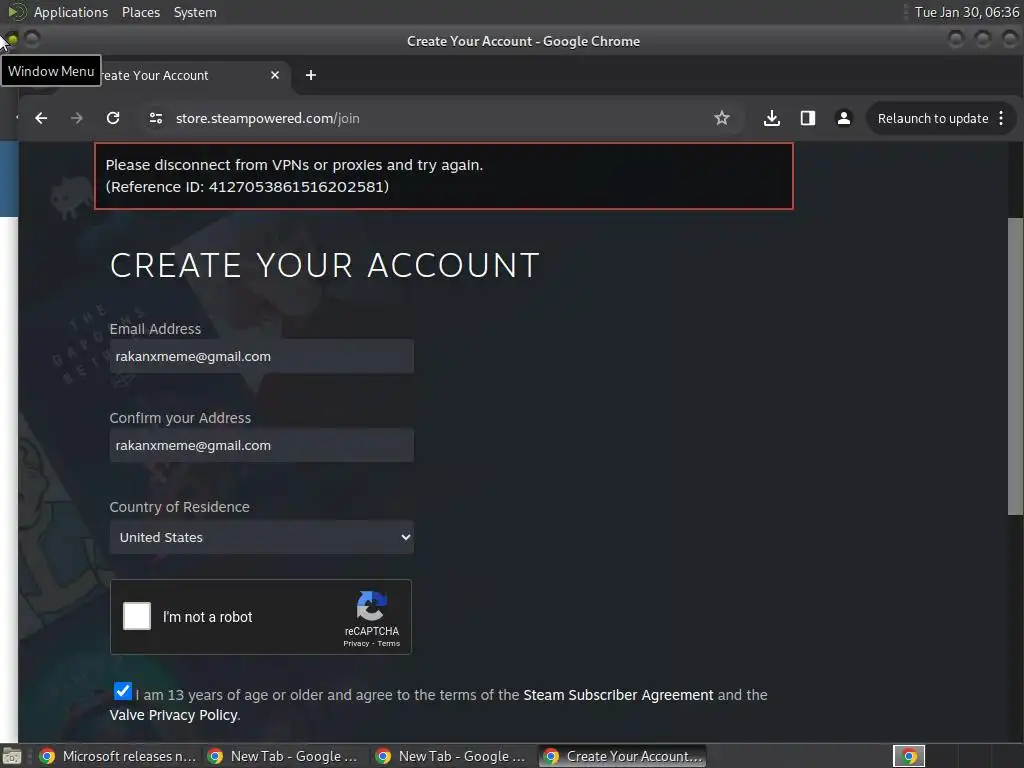Click the Applications menu logo icon
Screen dimensions: 1024x768
(x=16, y=12)
